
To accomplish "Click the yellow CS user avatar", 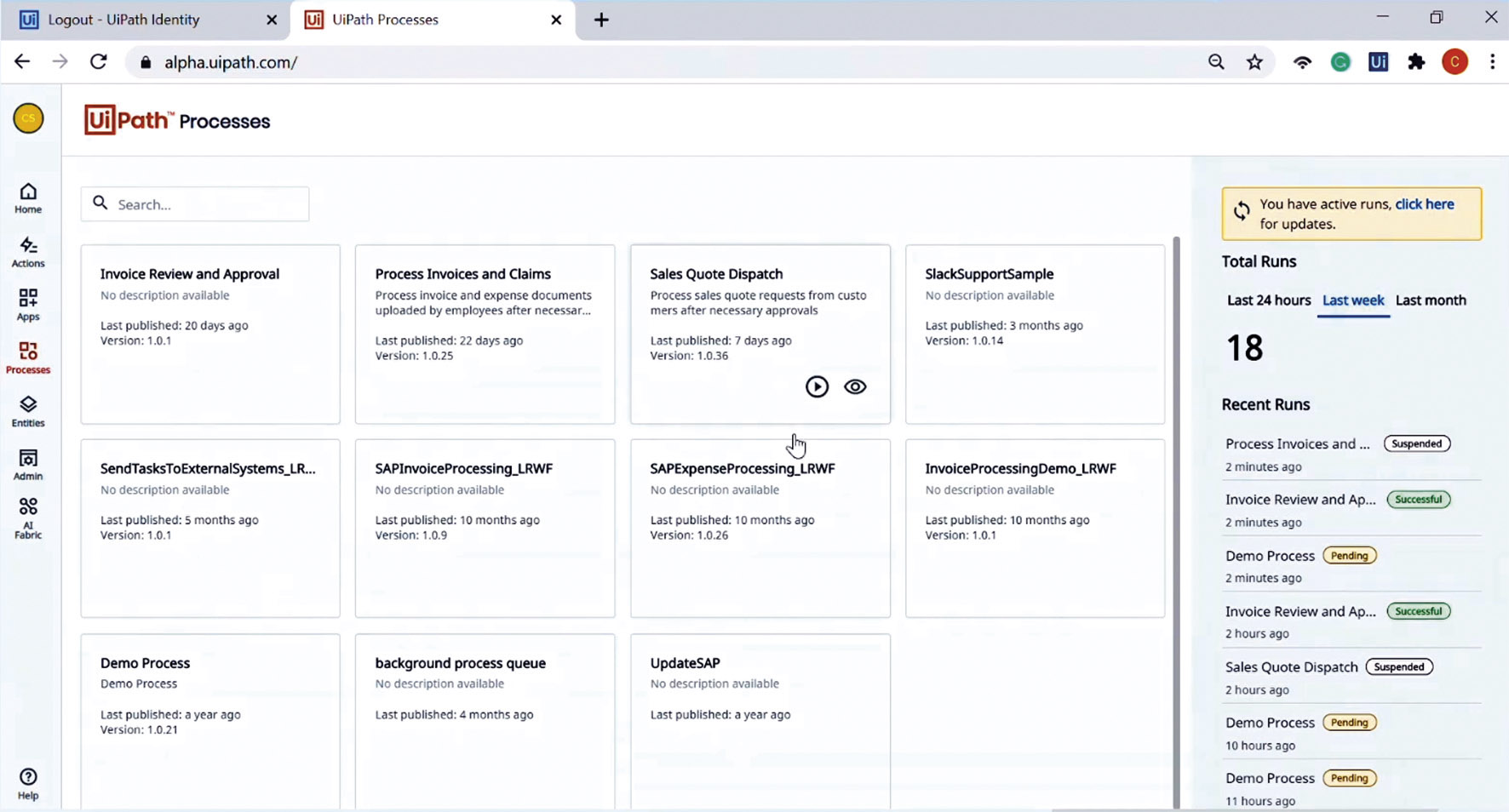I will [x=28, y=118].
